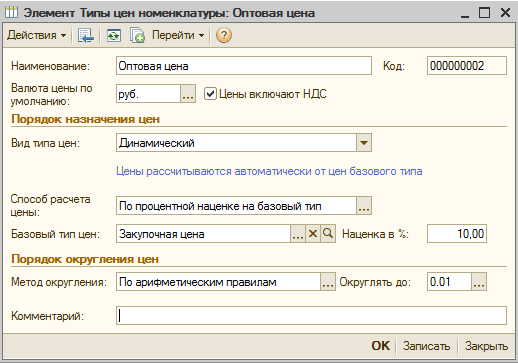Expand the Вид типа цен dropdown
This screenshot has height=363, width=518.
click(x=364, y=143)
